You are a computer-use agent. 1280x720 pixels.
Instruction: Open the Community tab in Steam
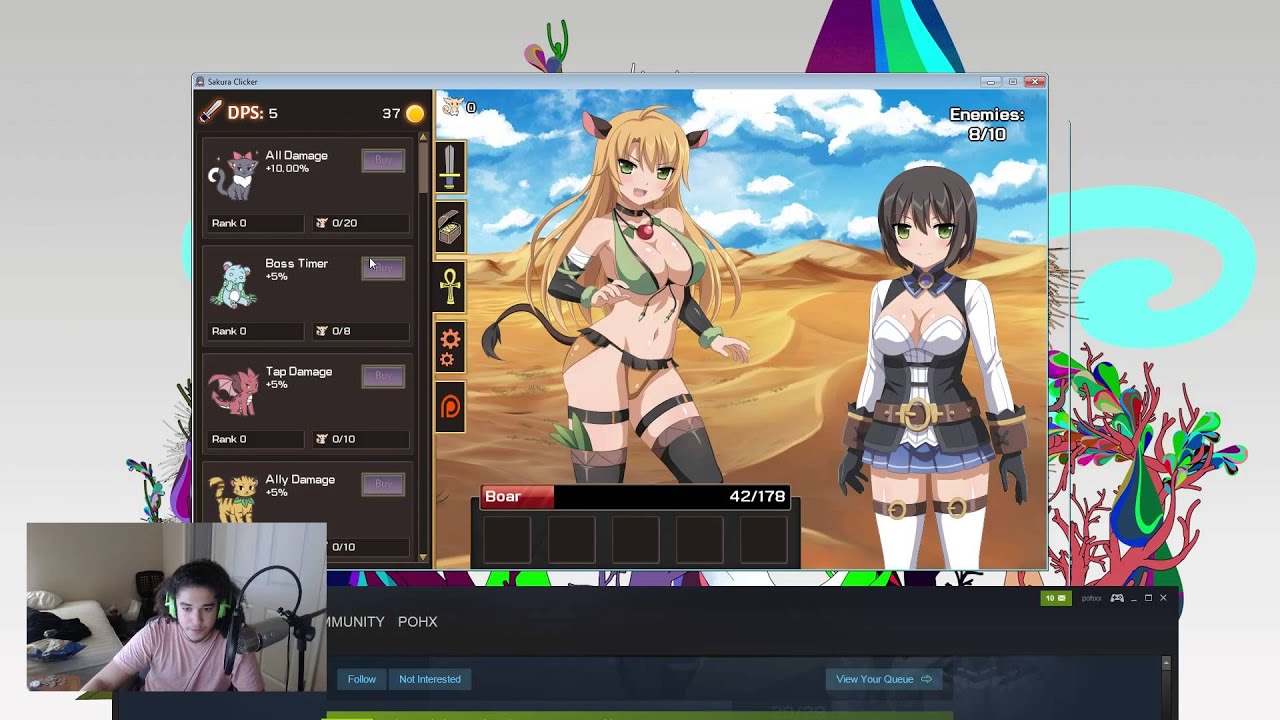[x=355, y=622]
